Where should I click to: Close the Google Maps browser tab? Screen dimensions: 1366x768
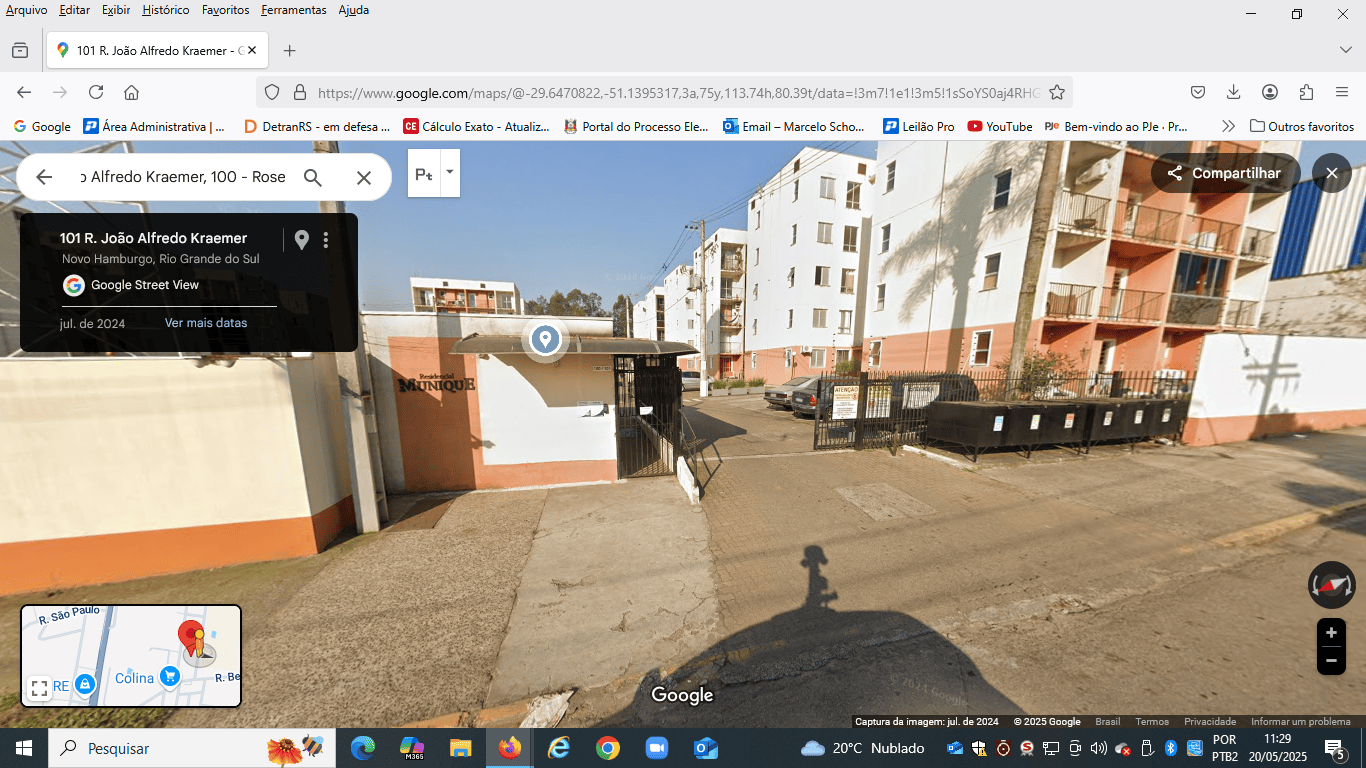(x=252, y=50)
